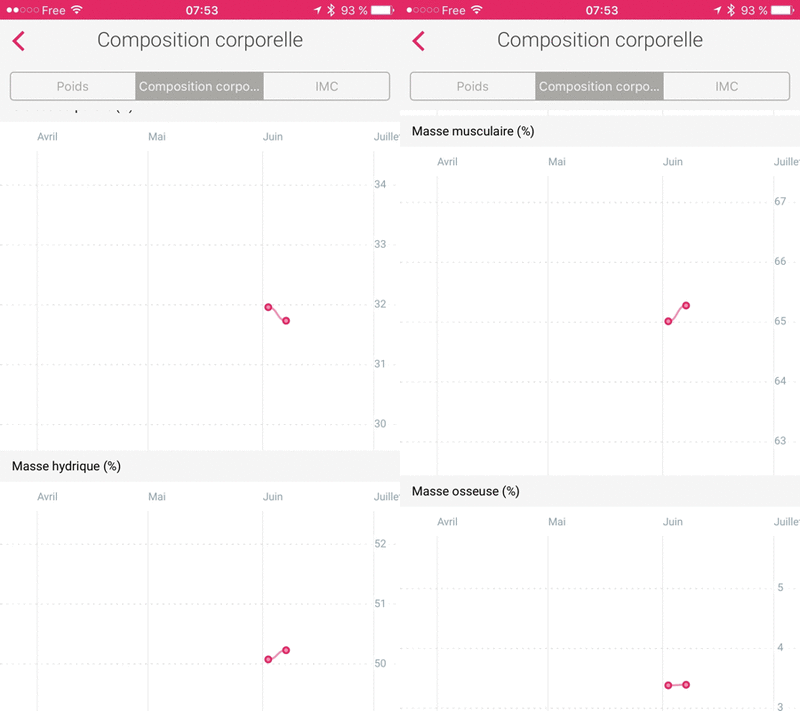Tap the second data point on the 30-34 chart

click(286, 321)
